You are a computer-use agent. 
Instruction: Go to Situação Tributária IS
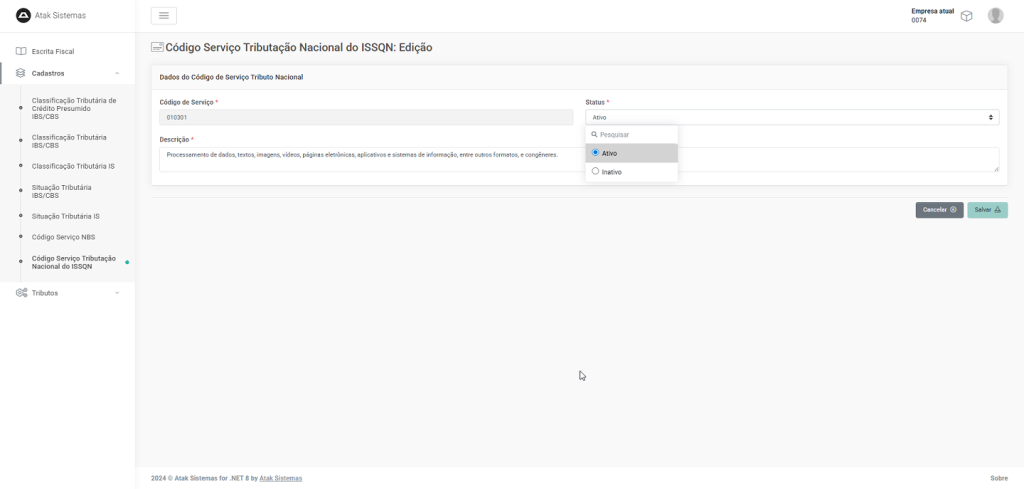(x=65, y=216)
